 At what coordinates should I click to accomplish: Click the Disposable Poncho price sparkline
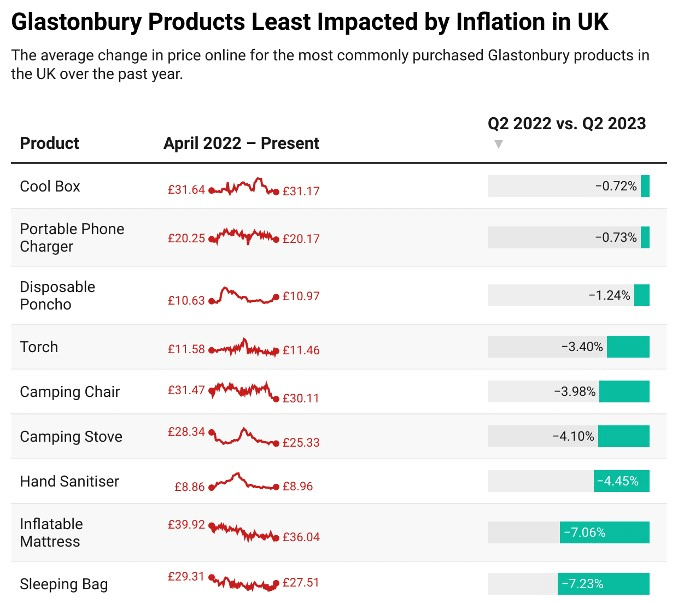click(x=244, y=295)
